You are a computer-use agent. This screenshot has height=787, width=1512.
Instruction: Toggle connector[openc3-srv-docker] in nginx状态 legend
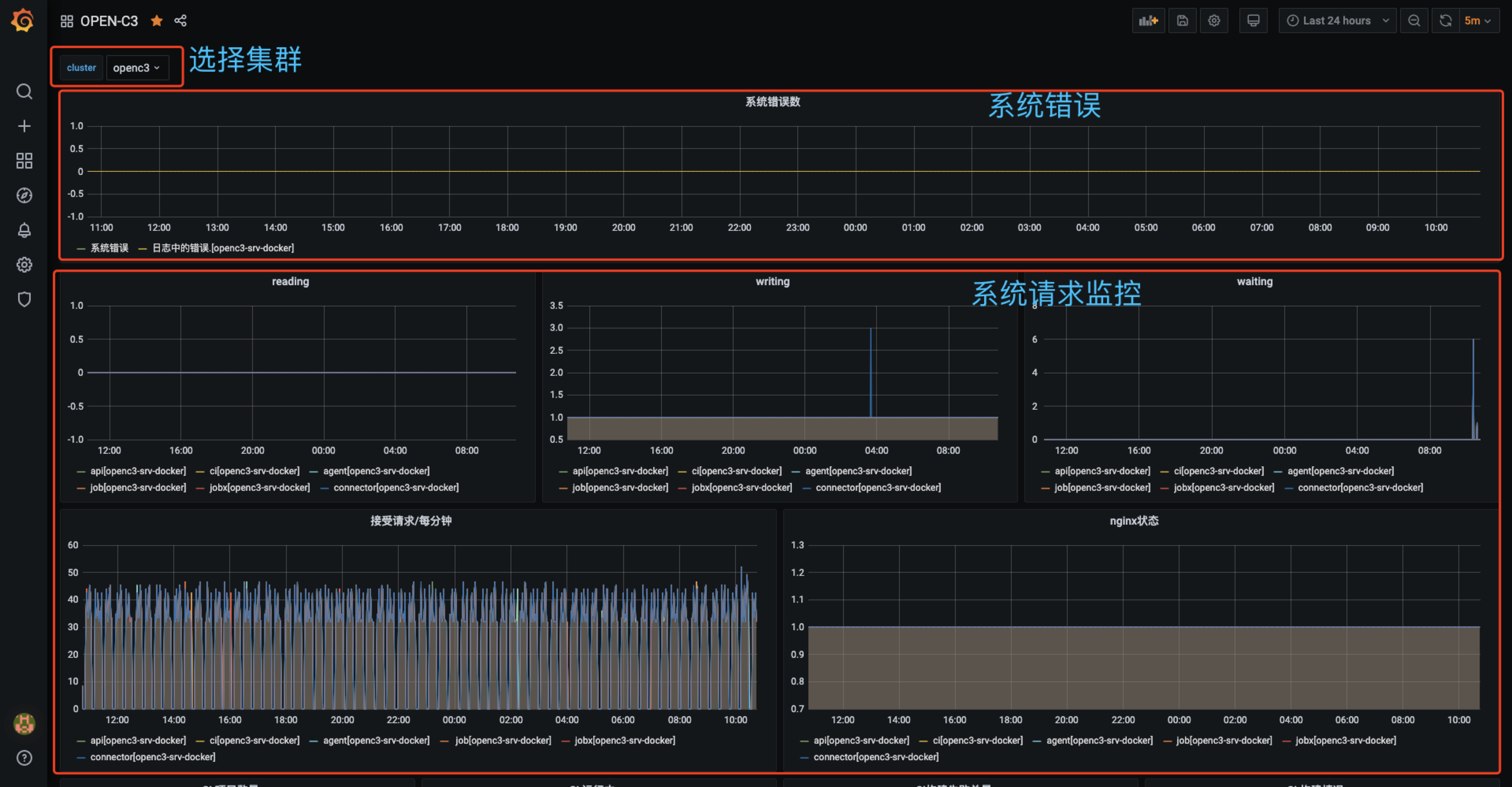[876, 757]
